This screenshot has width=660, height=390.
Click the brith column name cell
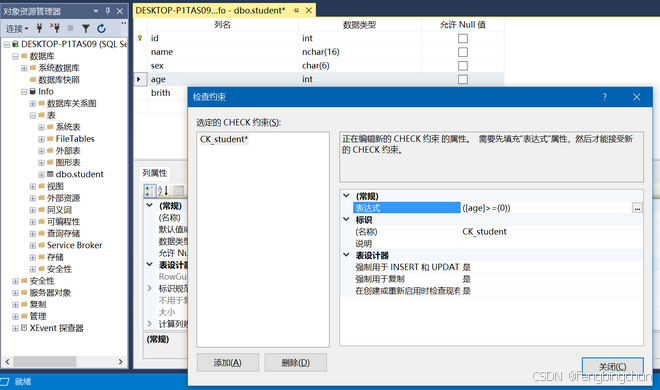click(x=161, y=93)
